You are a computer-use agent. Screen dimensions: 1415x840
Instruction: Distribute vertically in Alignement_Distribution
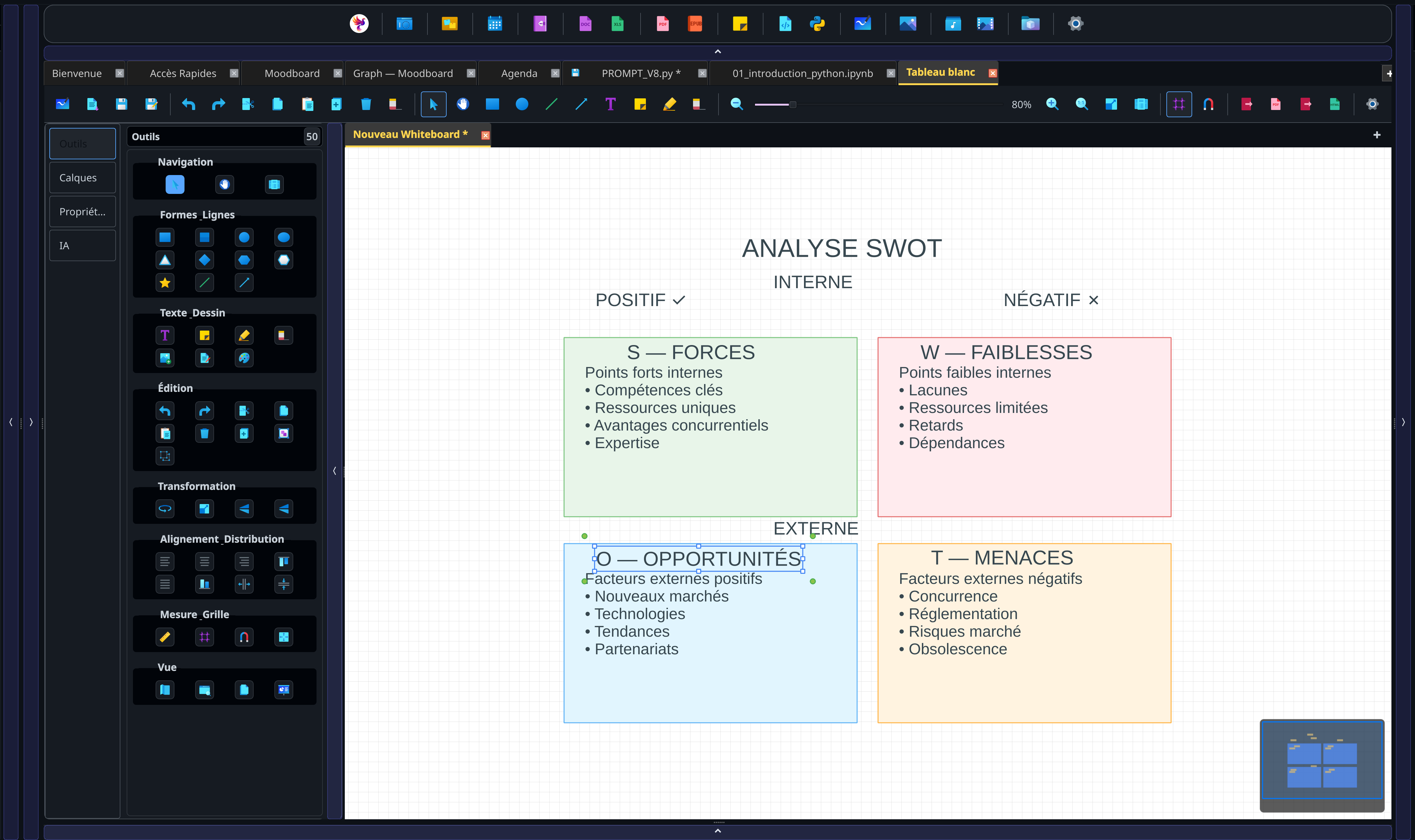(284, 584)
